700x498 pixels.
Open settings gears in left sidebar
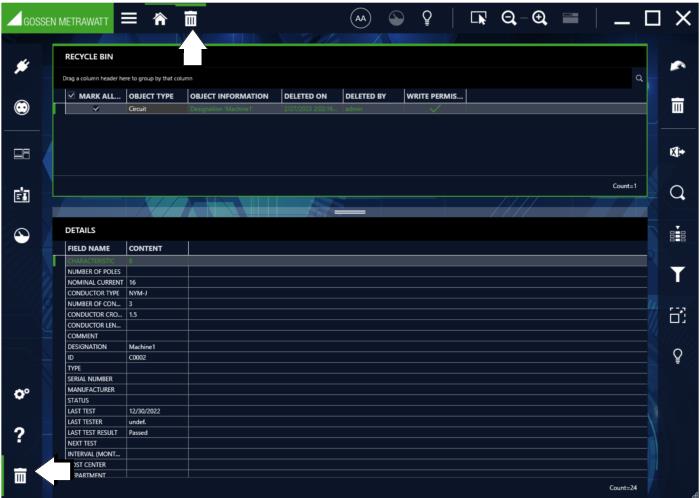(21, 394)
